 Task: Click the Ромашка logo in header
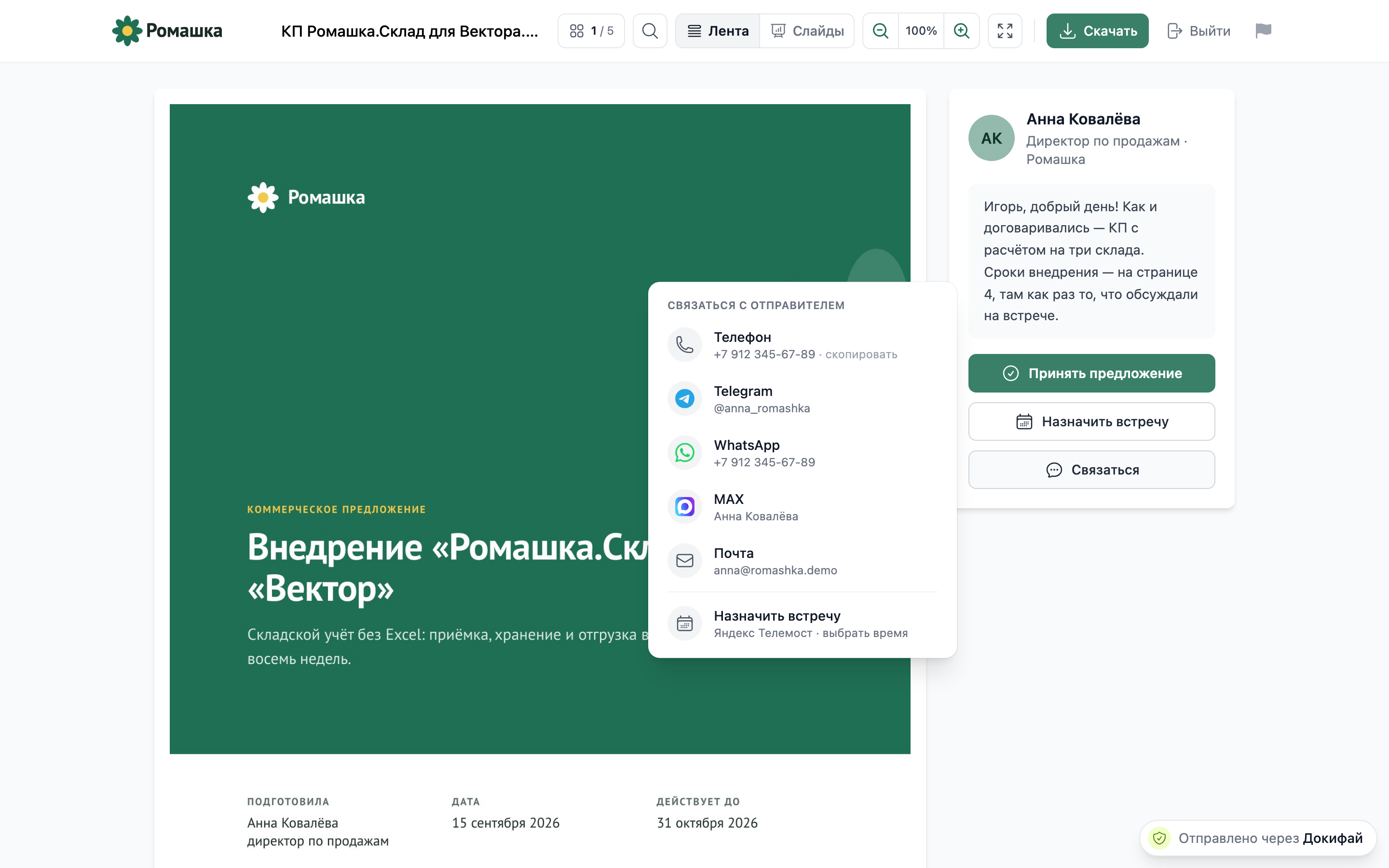pos(167,31)
